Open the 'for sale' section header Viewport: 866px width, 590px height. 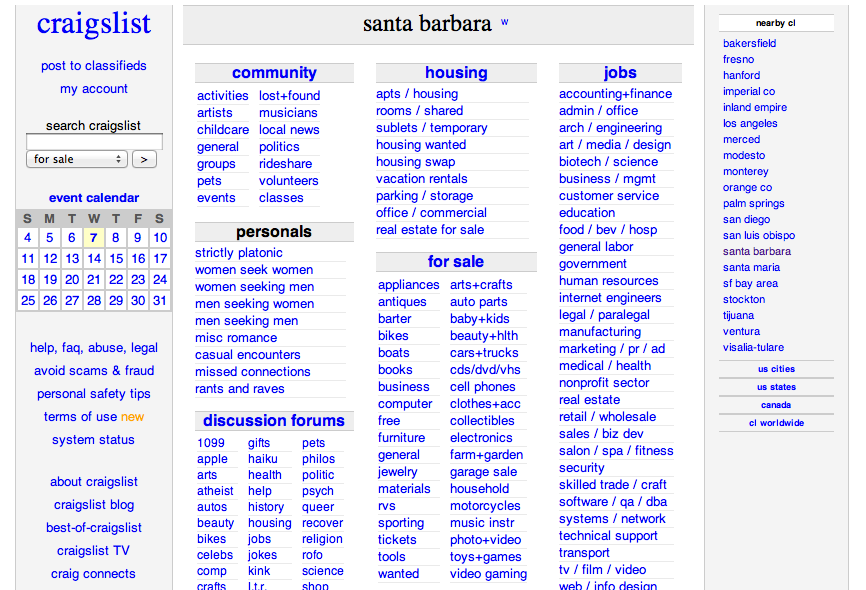pos(456,261)
